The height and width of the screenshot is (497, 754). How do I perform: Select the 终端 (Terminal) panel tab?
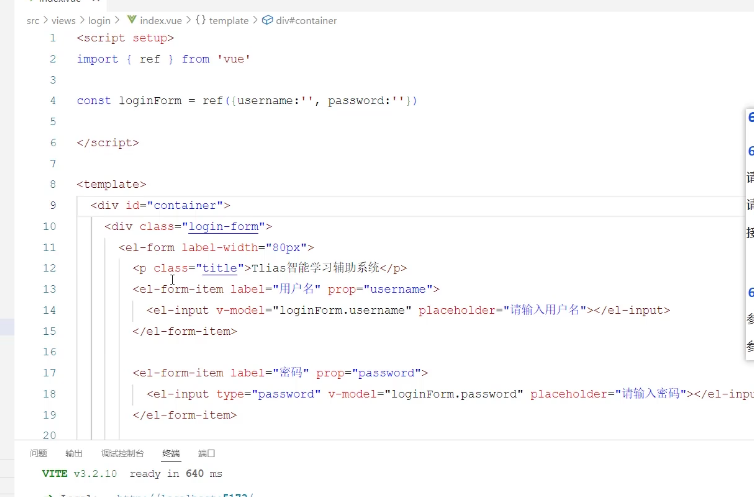(x=171, y=453)
